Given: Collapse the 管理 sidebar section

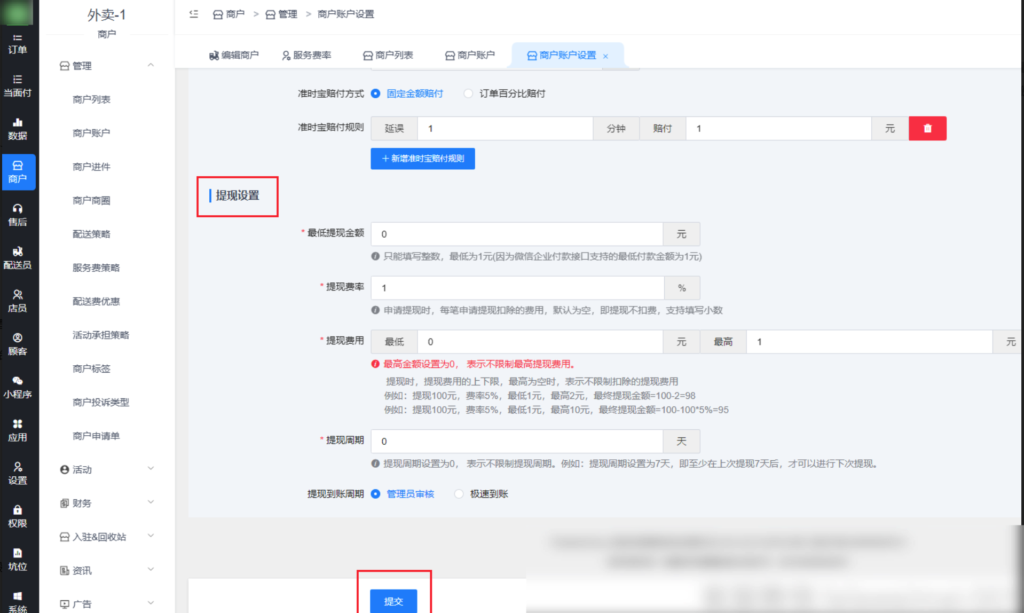Looking at the screenshot, I should 151,66.
